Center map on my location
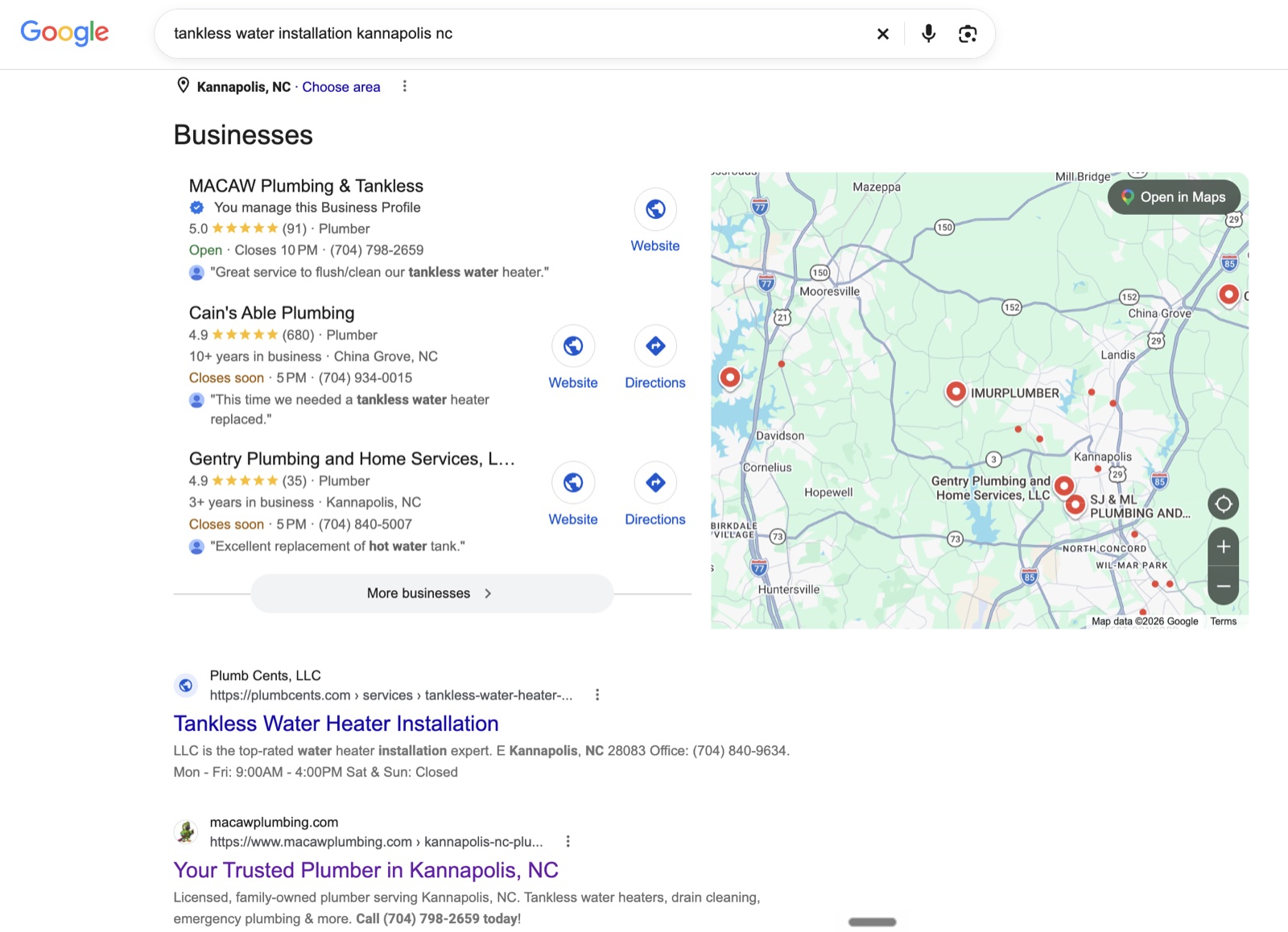The image size is (1288, 932). (1224, 504)
